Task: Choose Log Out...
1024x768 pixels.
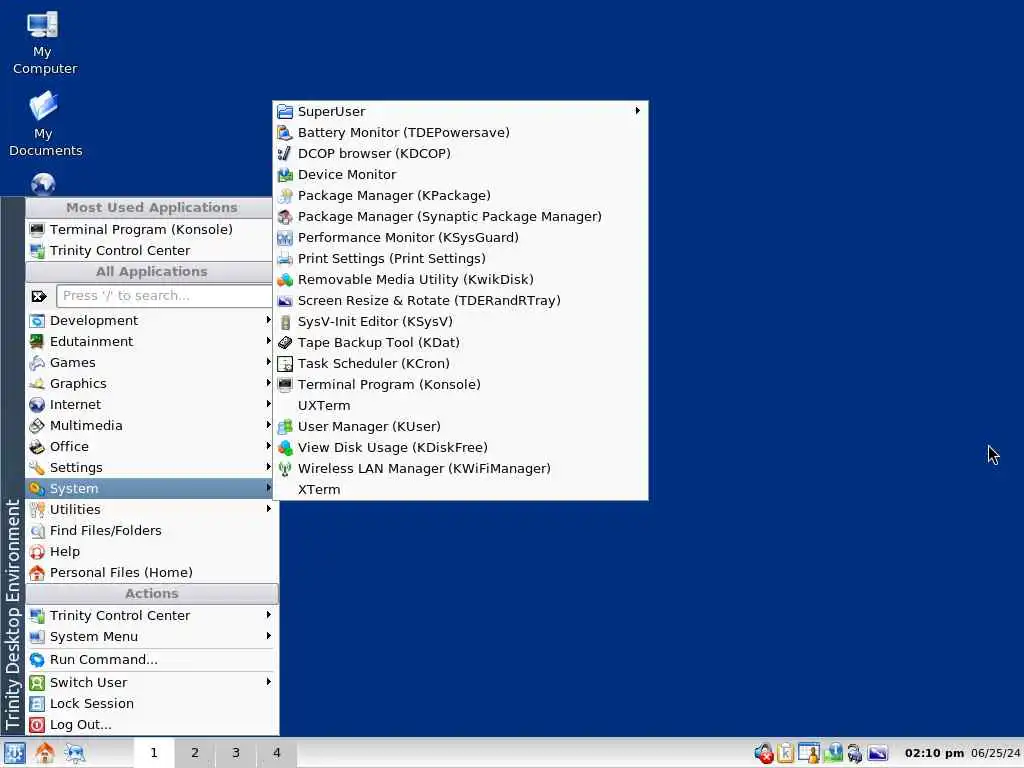Action: [152, 724]
